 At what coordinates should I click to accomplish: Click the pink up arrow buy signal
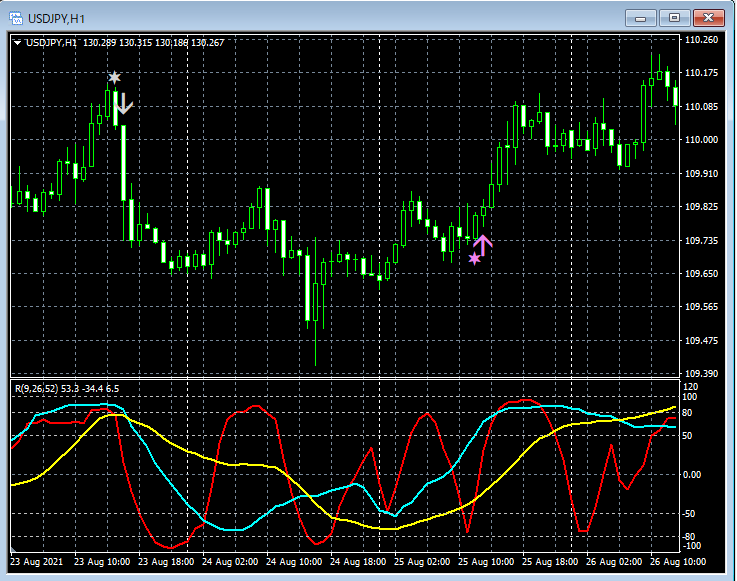(x=483, y=245)
